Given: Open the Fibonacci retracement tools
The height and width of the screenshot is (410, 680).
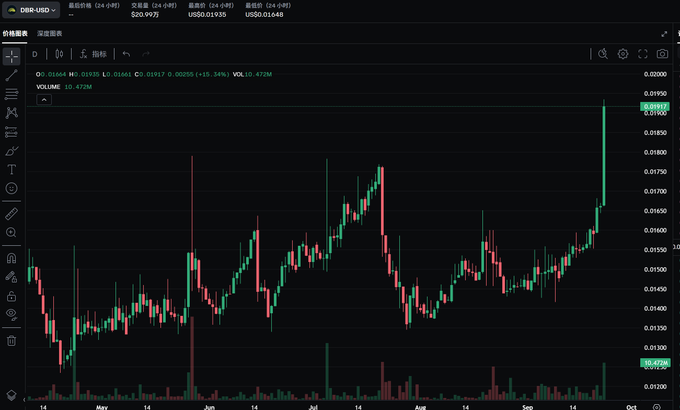Looking at the screenshot, I should tap(12, 94).
